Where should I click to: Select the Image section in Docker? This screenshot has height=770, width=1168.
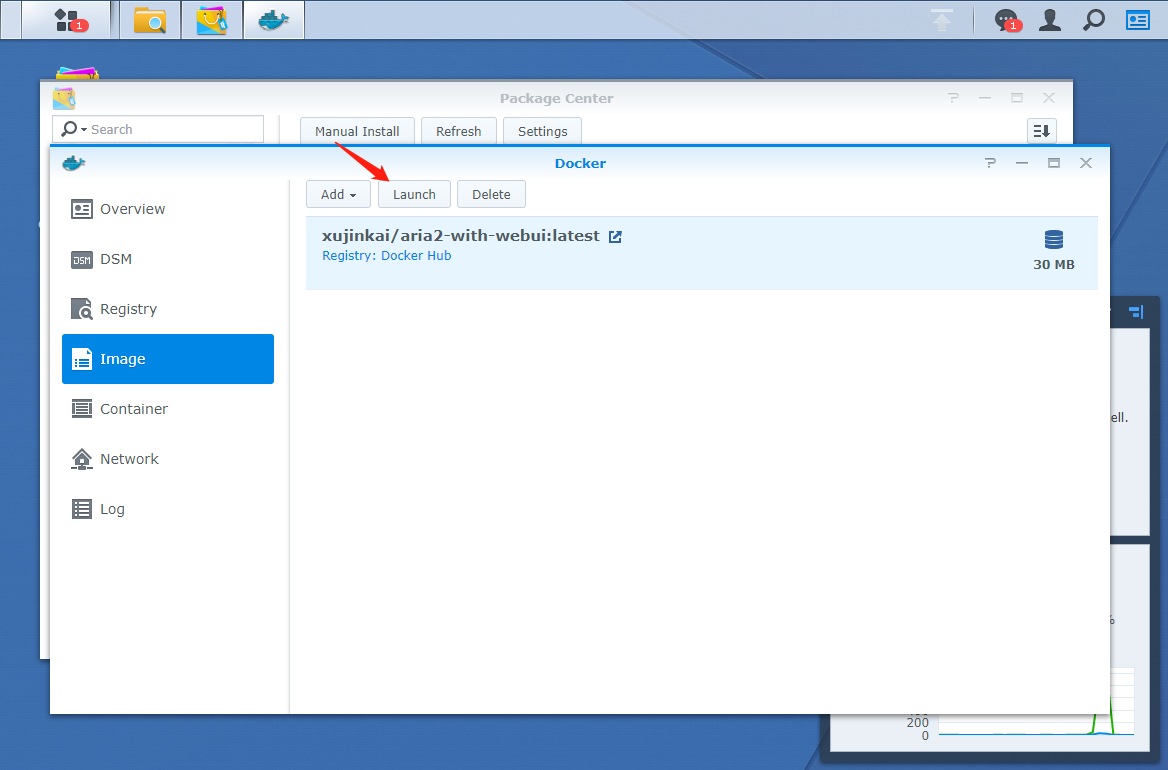pos(168,359)
